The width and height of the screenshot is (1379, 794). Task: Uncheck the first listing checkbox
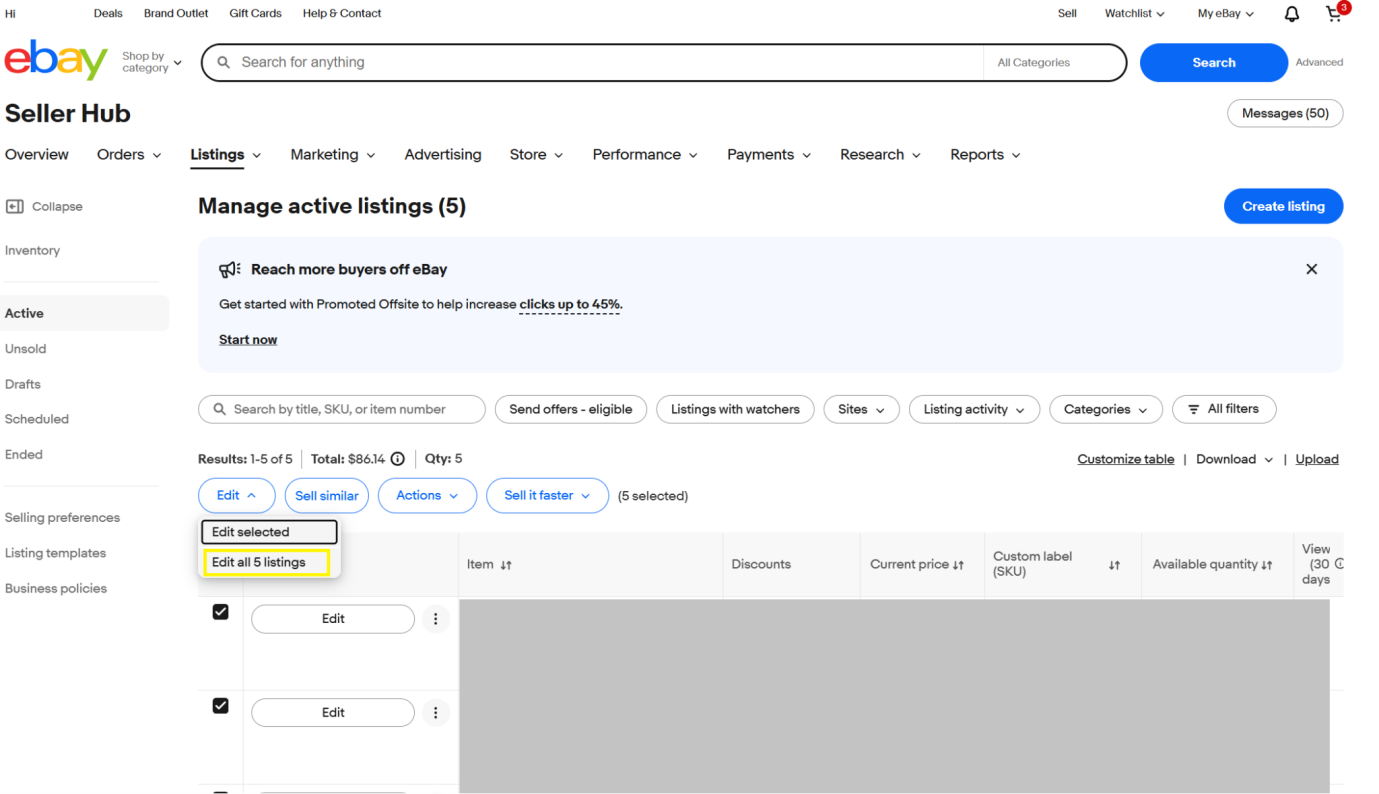click(x=221, y=612)
